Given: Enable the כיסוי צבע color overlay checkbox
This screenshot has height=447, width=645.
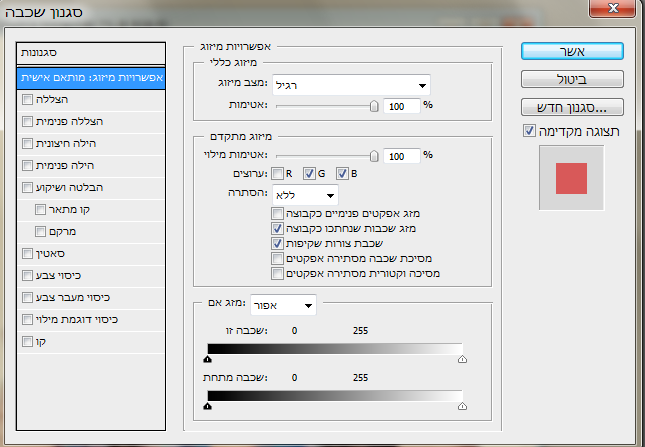Looking at the screenshot, I should (x=27, y=276).
